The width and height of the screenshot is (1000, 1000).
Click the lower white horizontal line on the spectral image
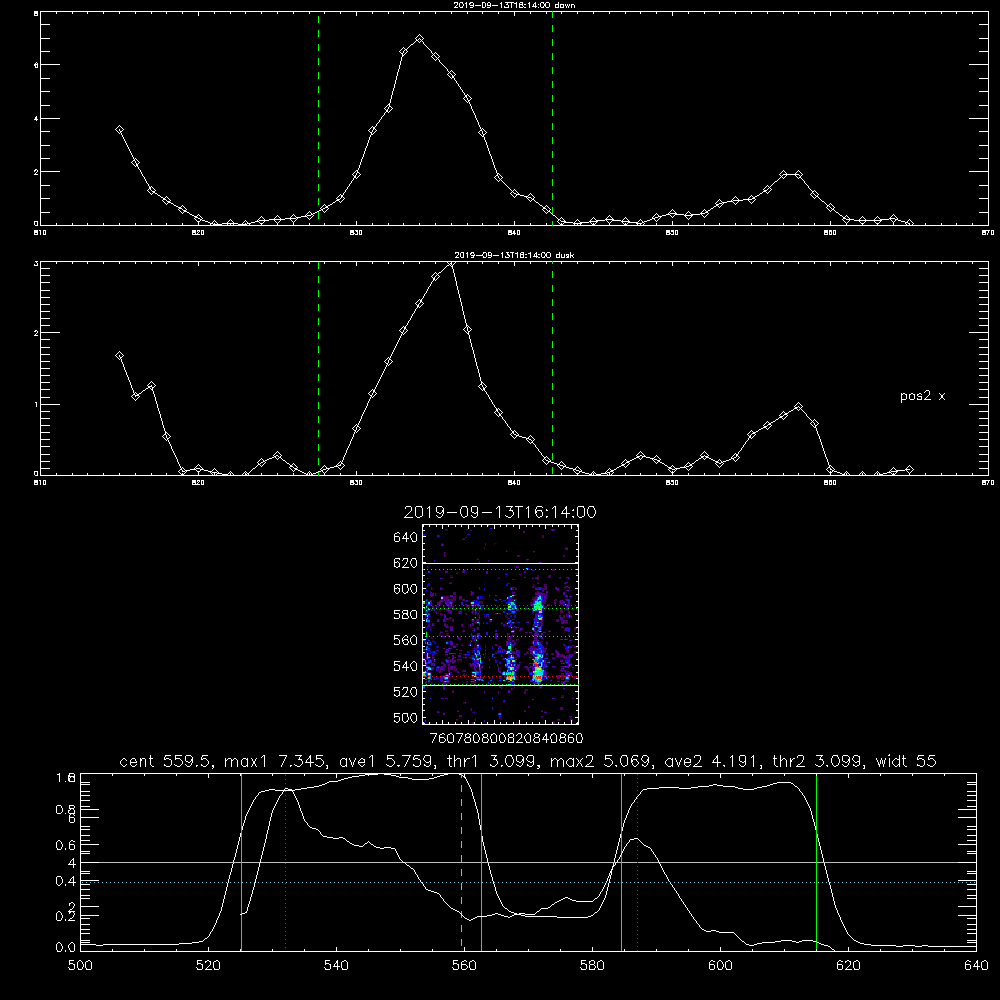point(501,686)
